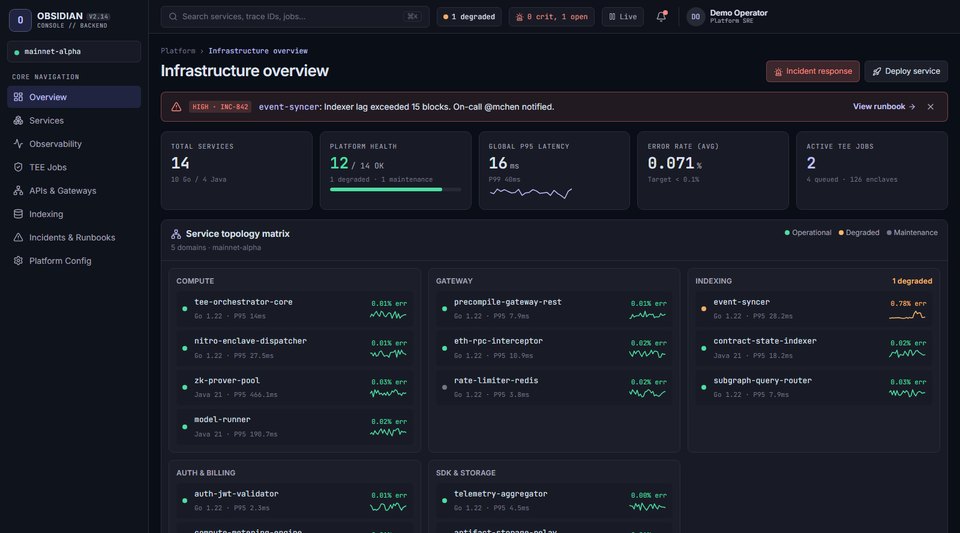Click the Platform breadcrumb link
Image resolution: width=960 pixels, height=533 pixels.
[178, 51]
